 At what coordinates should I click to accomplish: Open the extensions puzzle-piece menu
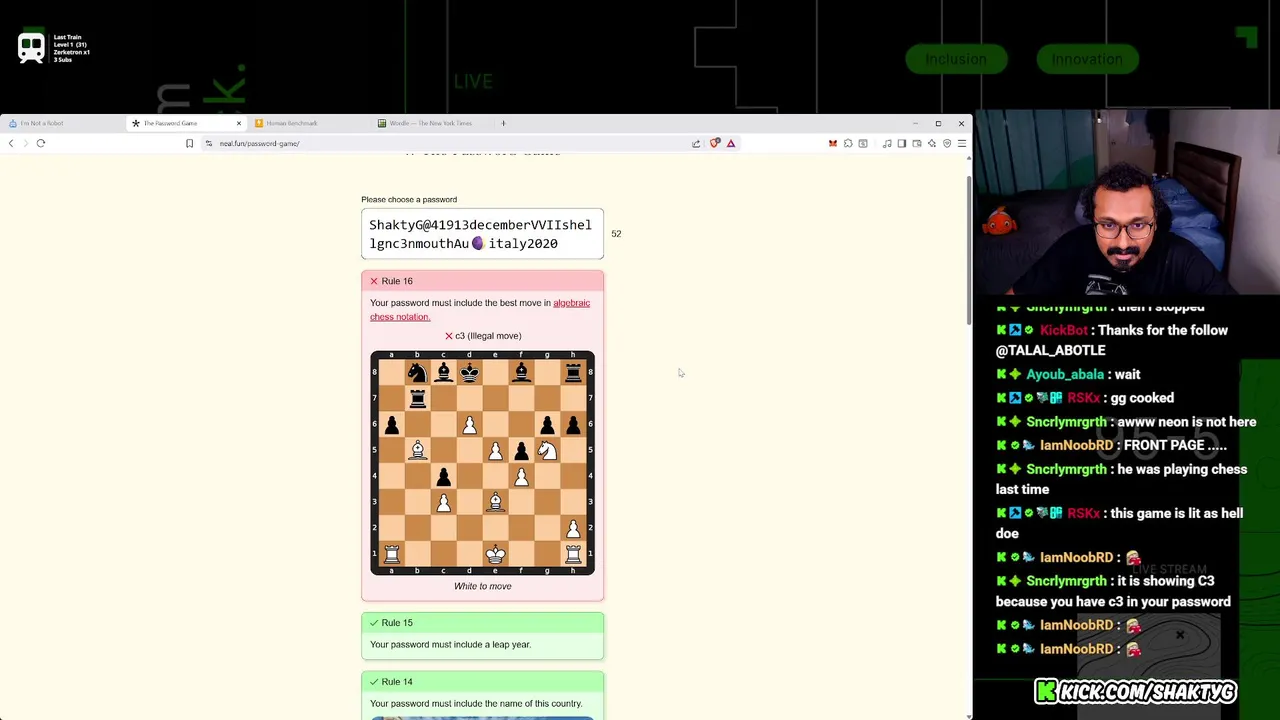click(x=848, y=143)
